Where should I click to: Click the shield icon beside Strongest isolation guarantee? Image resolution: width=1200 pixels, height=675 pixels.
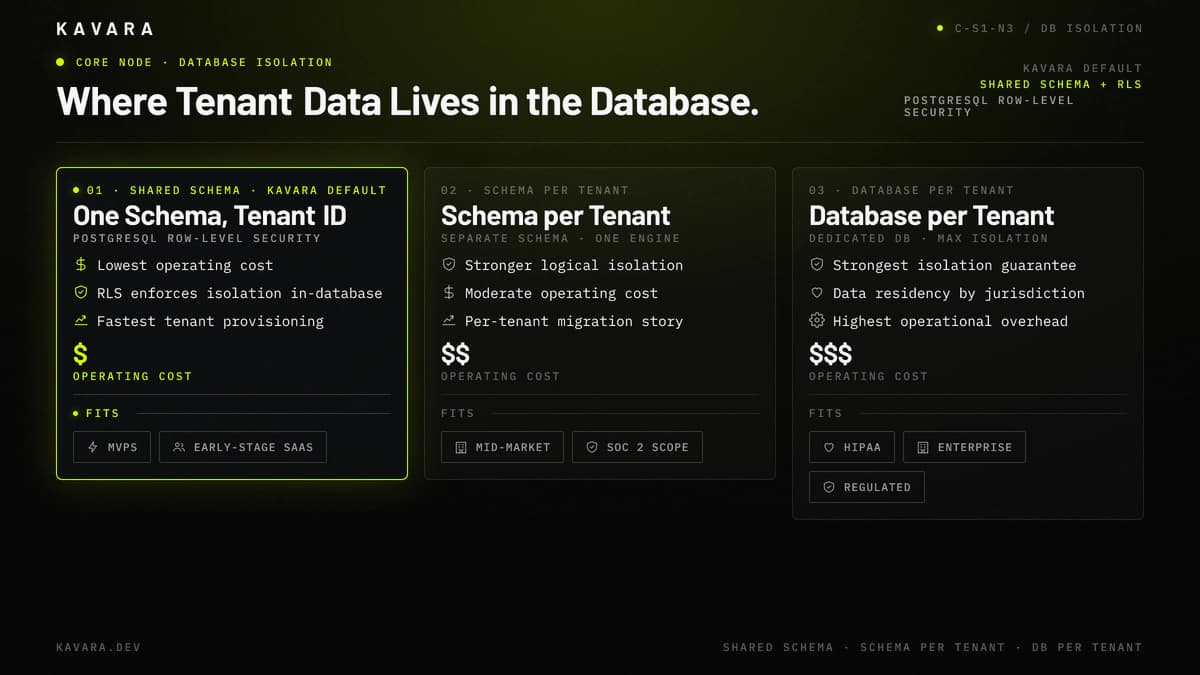(x=817, y=265)
